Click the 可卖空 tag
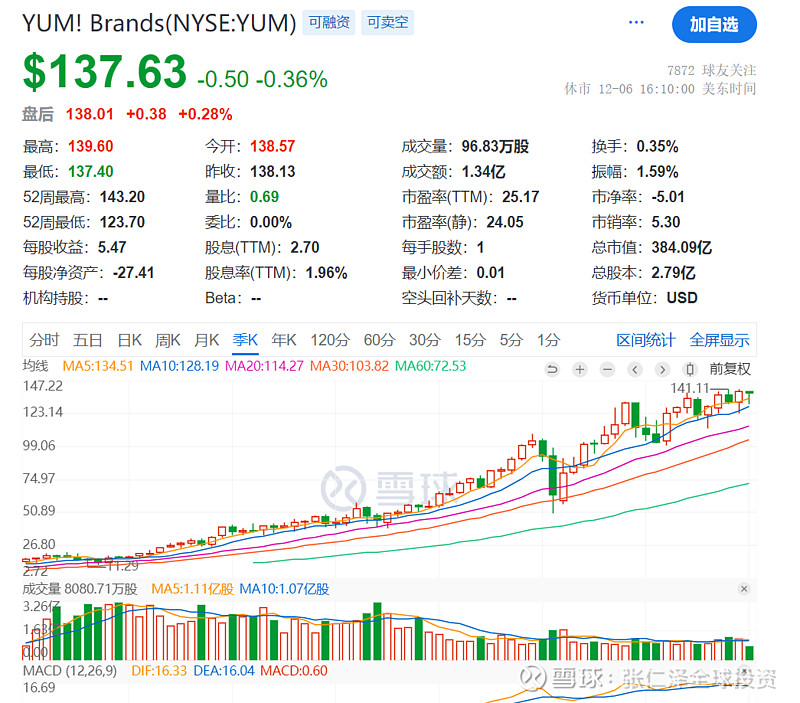Screen dimensions: 800x703 [388, 22]
